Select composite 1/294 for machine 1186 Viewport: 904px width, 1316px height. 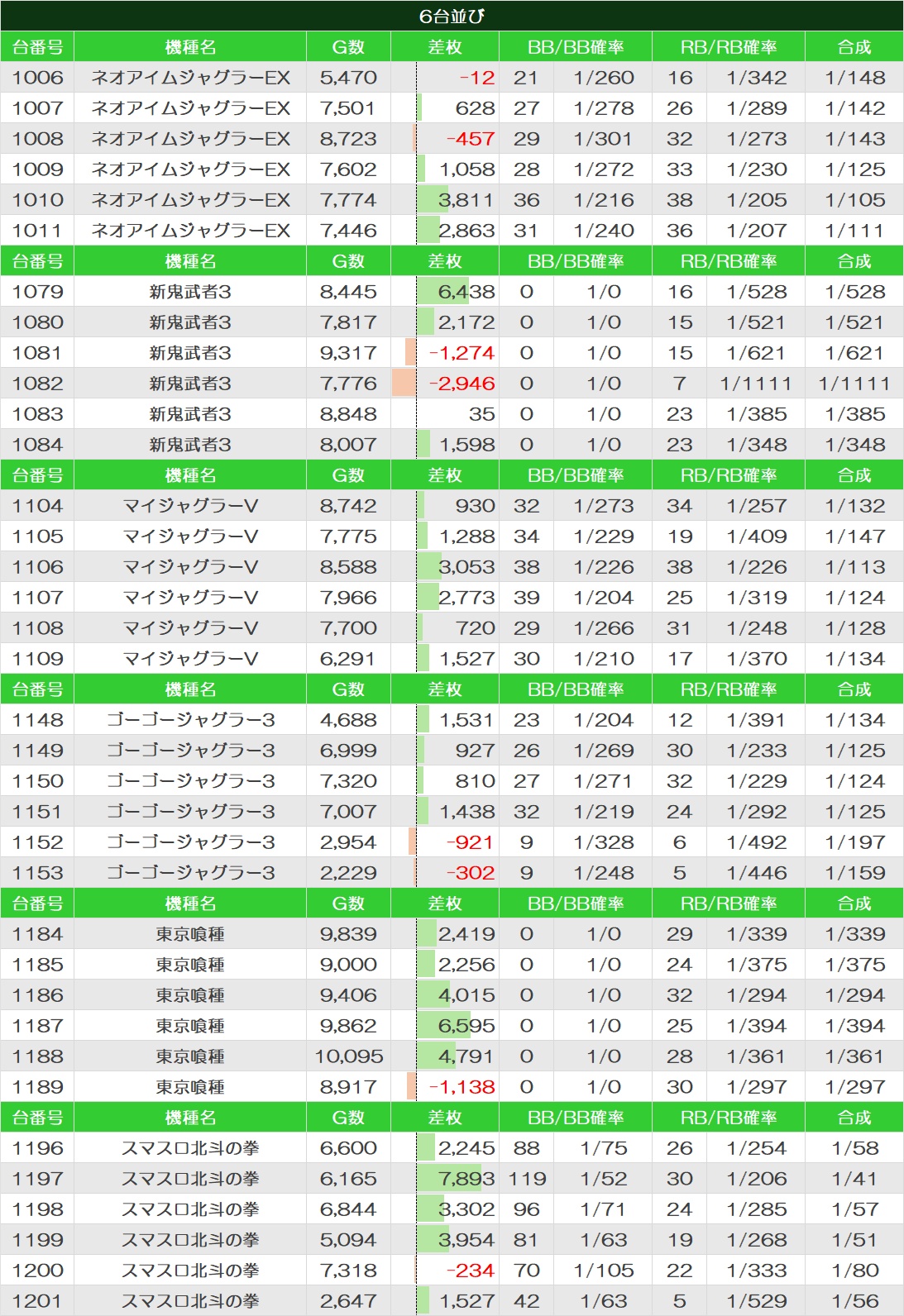coord(855,995)
